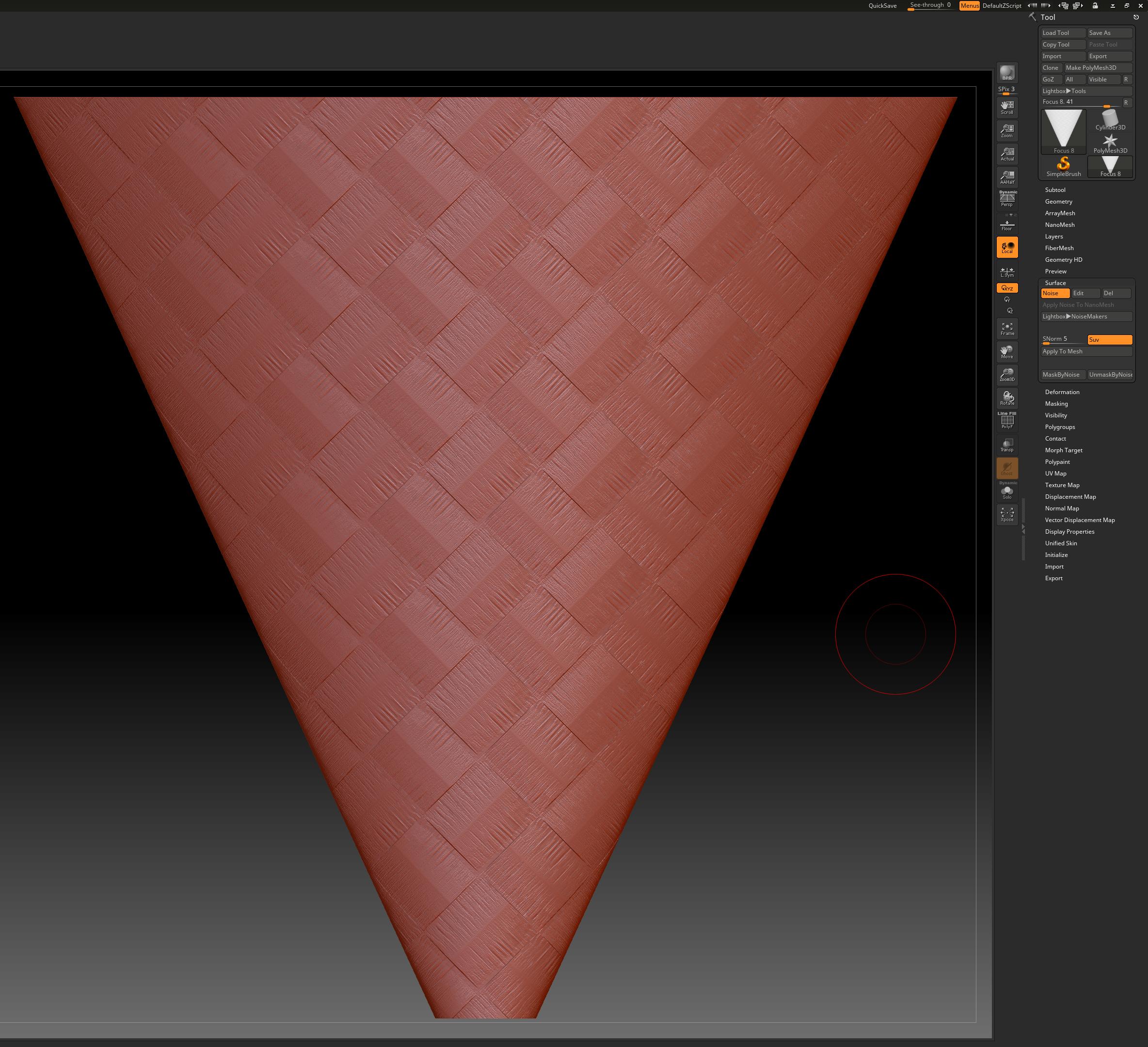
Task: Expand the Subtool subpalette
Action: tap(1054, 190)
